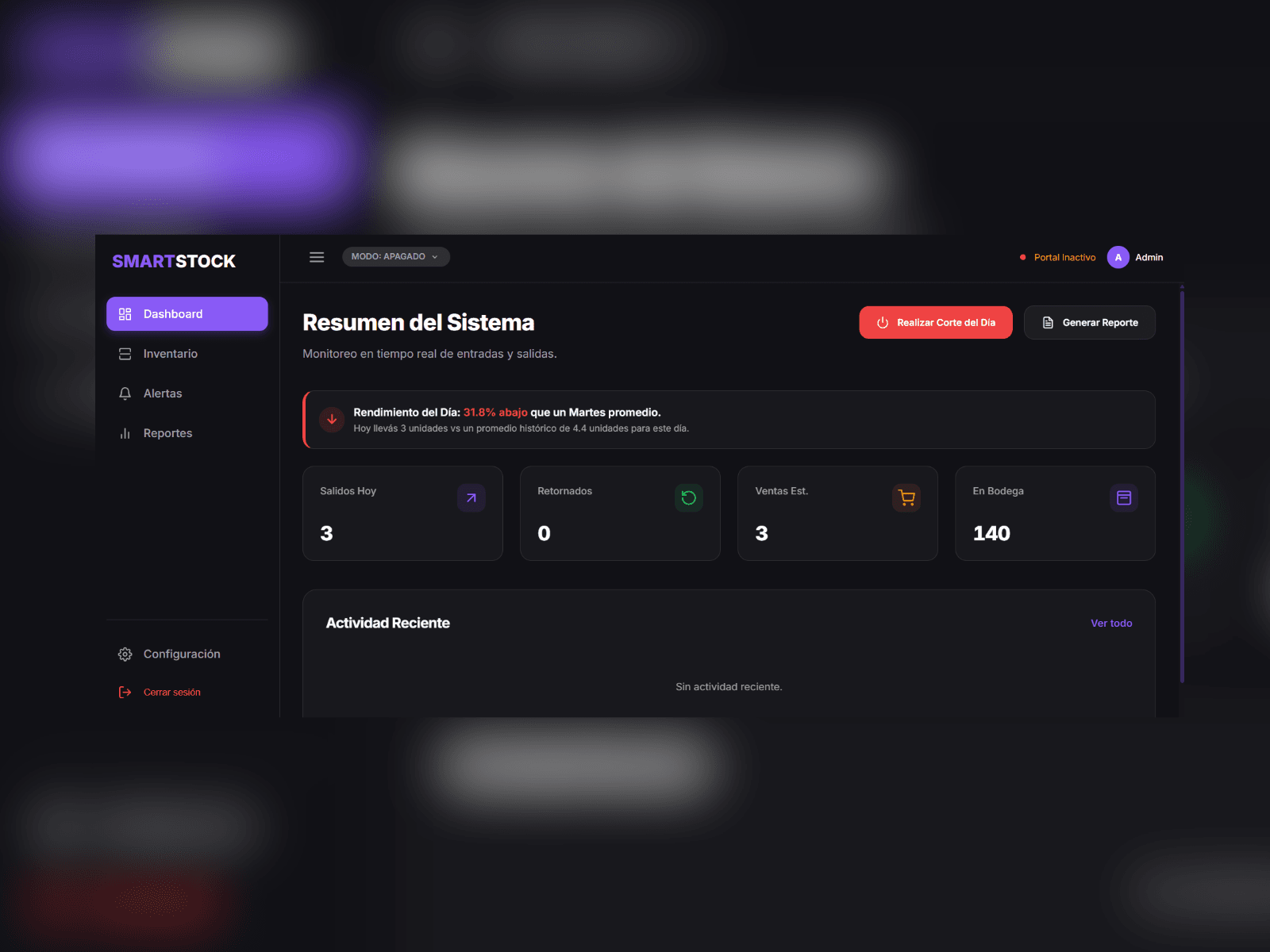
Task: Click the logout arrow icon
Action: pos(125,693)
